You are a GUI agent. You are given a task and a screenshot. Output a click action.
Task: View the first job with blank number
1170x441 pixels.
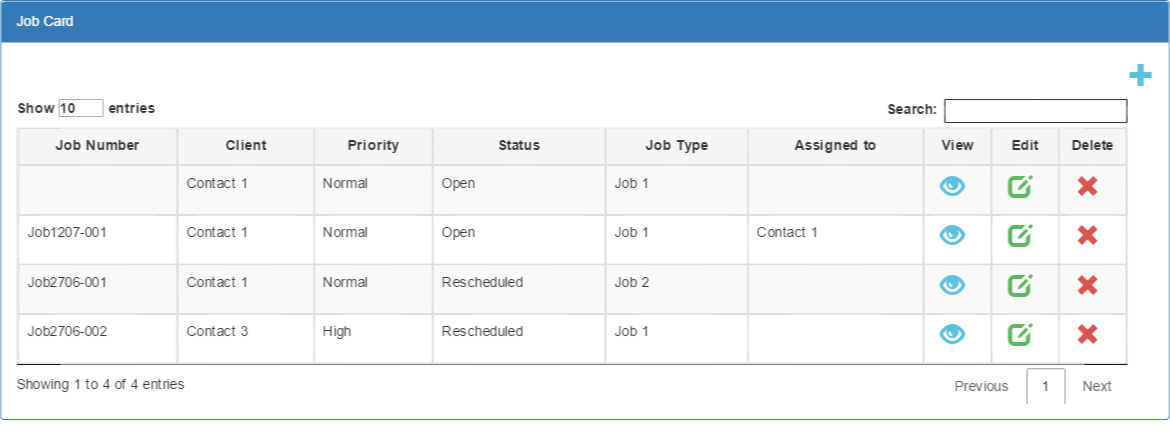click(952, 187)
